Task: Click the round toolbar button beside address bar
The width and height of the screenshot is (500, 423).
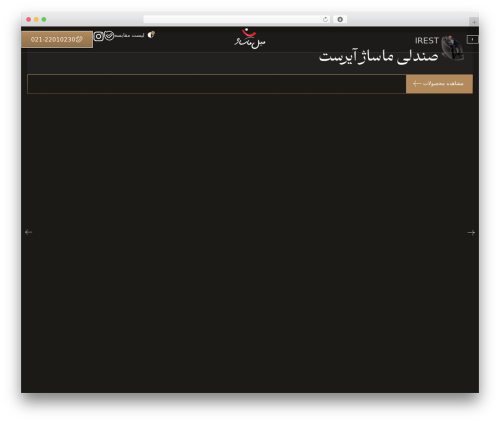Action: pos(340,19)
